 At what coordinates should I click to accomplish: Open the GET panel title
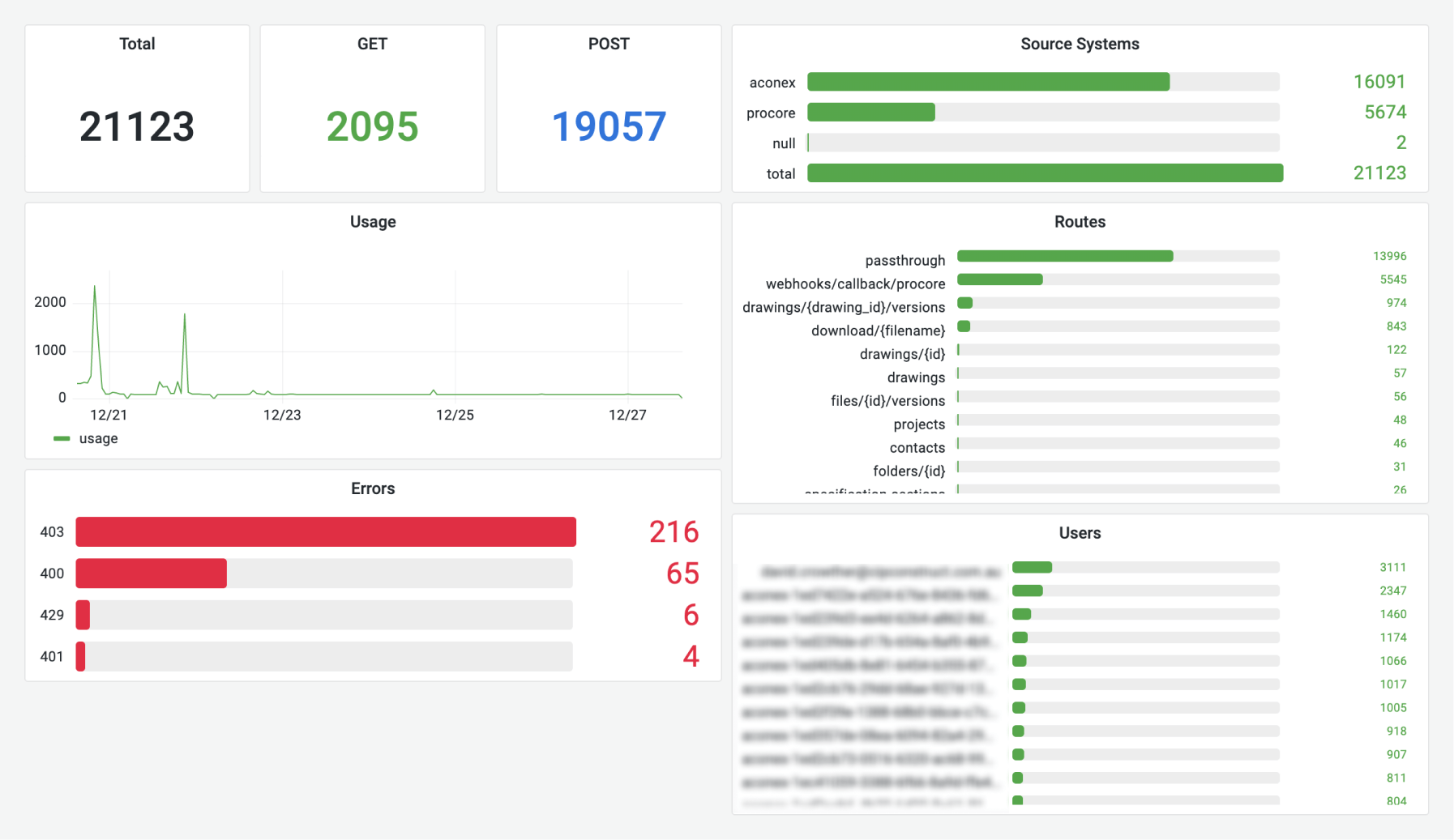pyautogui.click(x=372, y=44)
